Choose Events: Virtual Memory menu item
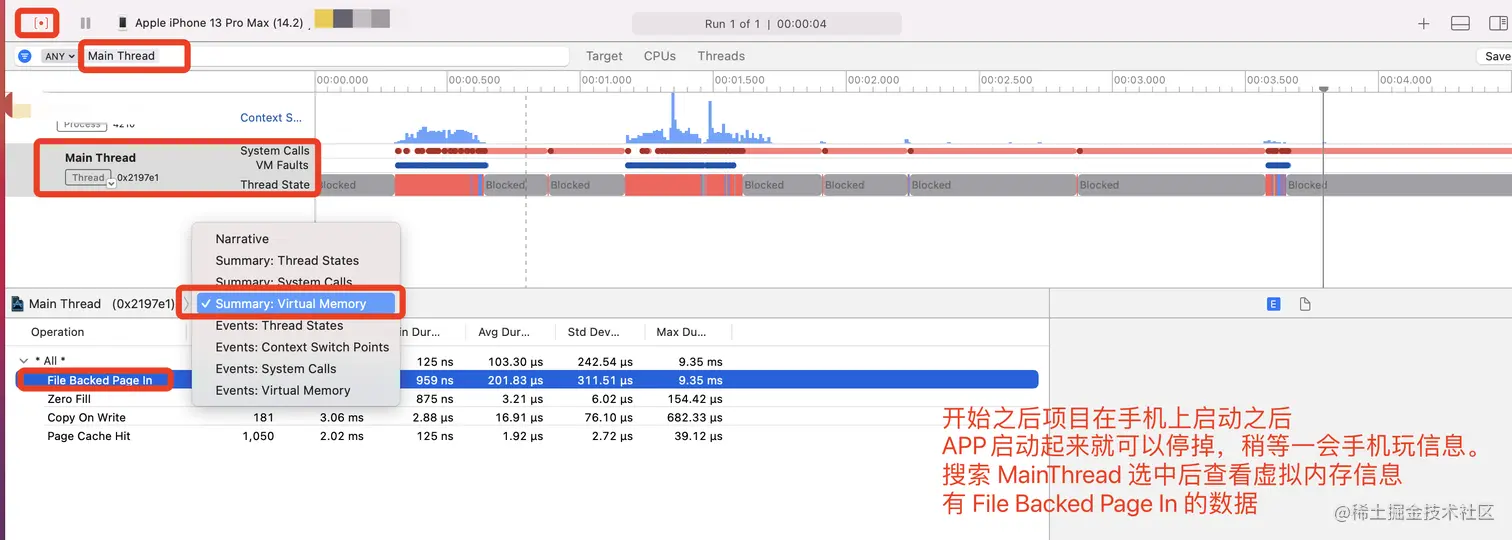Image resolution: width=1512 pixels, height=540 pixels. coord(296,390)
